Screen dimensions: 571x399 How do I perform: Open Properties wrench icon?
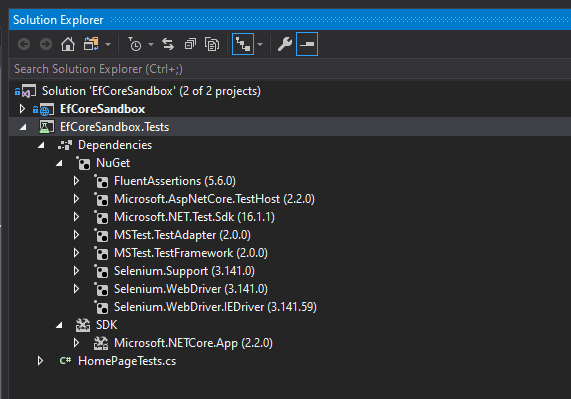(285, 44)
